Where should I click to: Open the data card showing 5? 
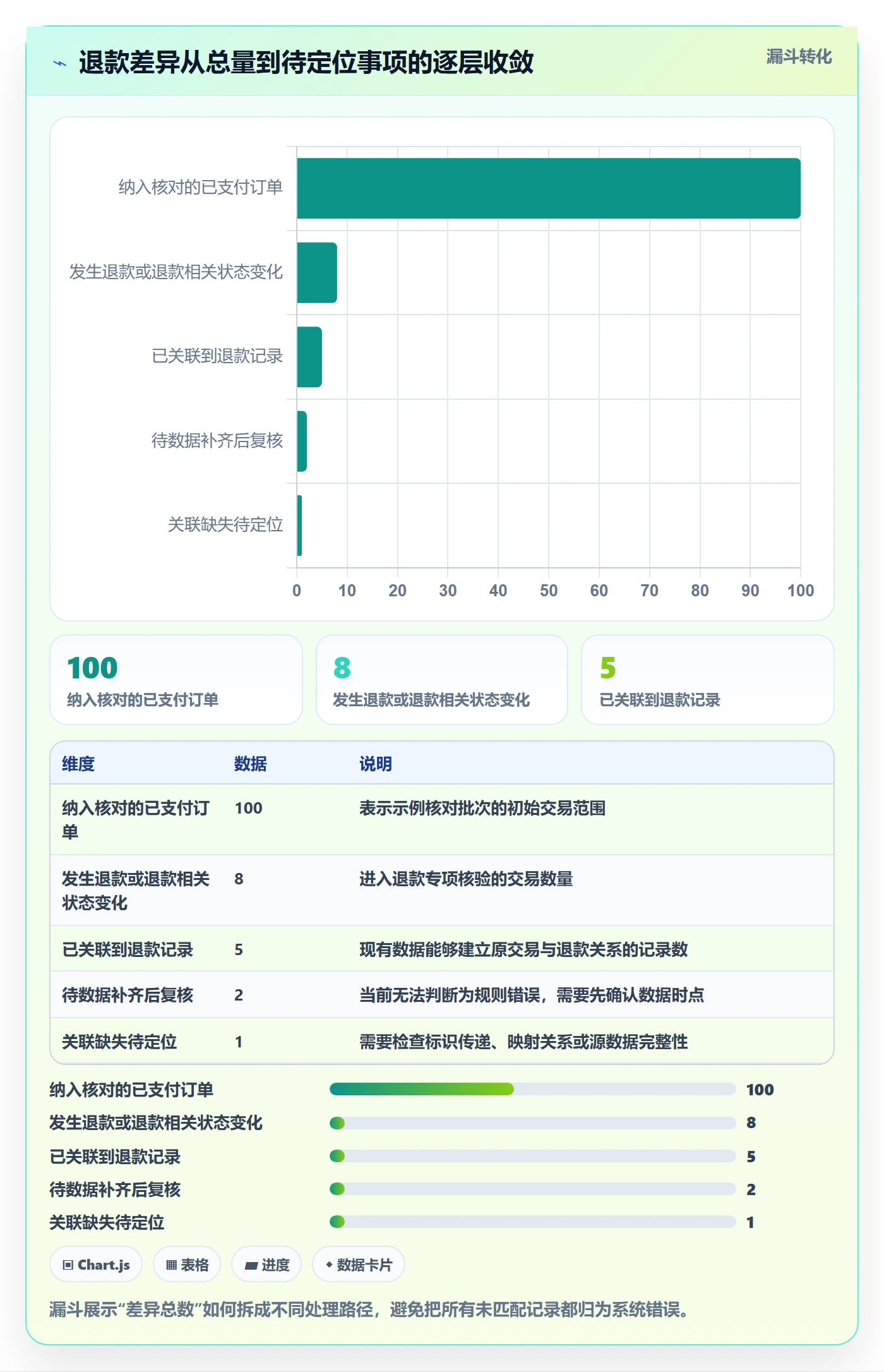(x=708, y=680)
